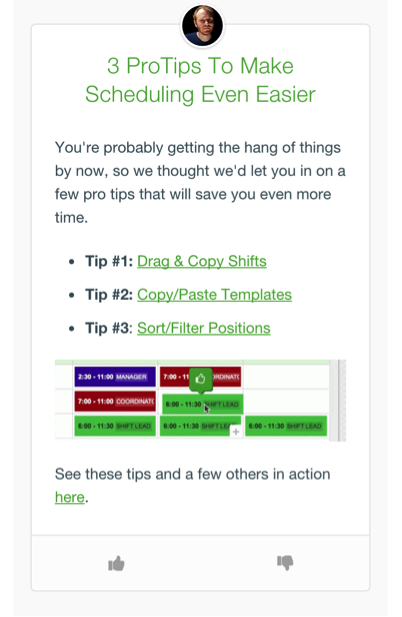Click the 'Tip #1:' bold label

click(x=109, y=261)
